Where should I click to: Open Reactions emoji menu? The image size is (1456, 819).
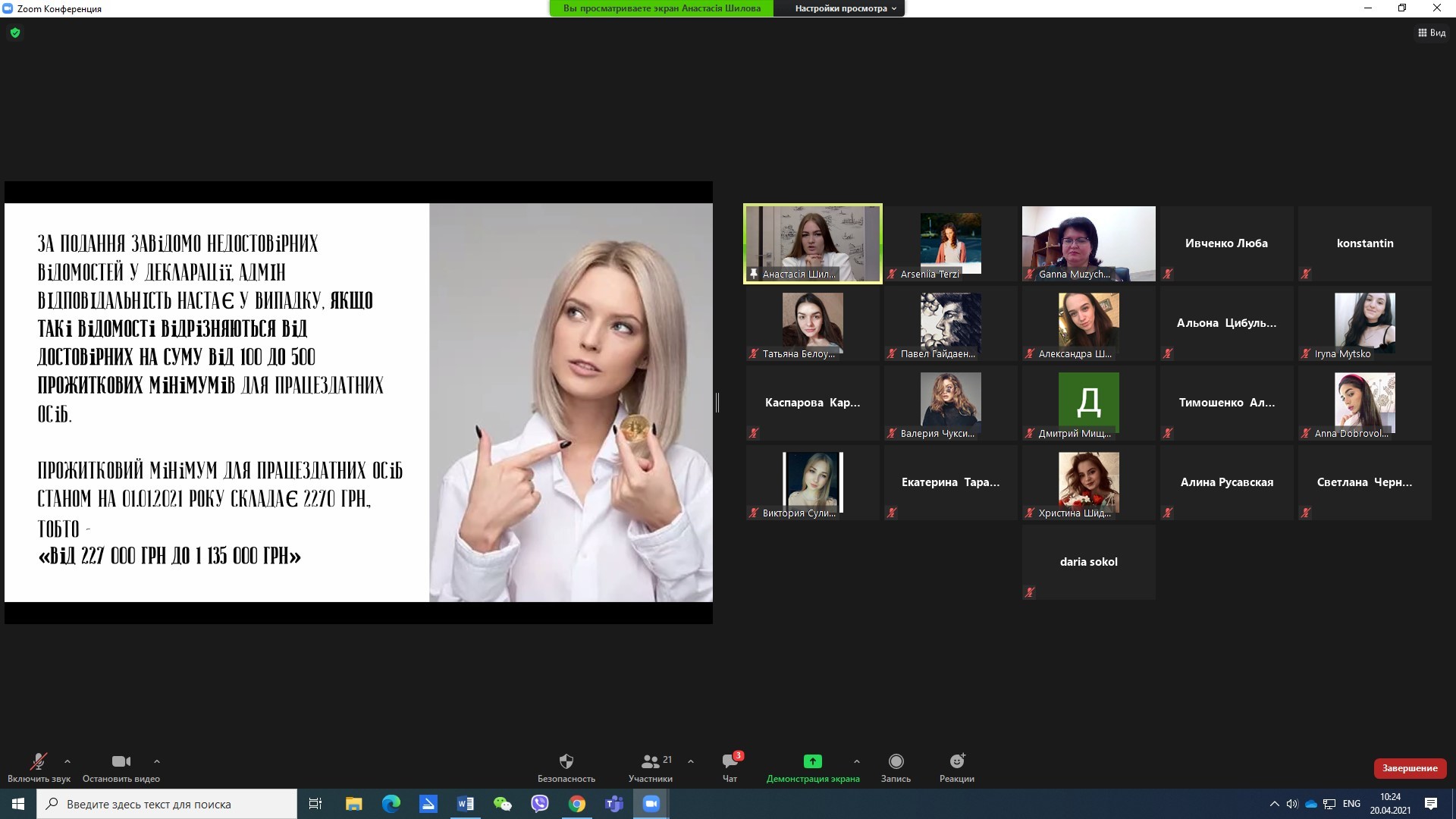956,761
